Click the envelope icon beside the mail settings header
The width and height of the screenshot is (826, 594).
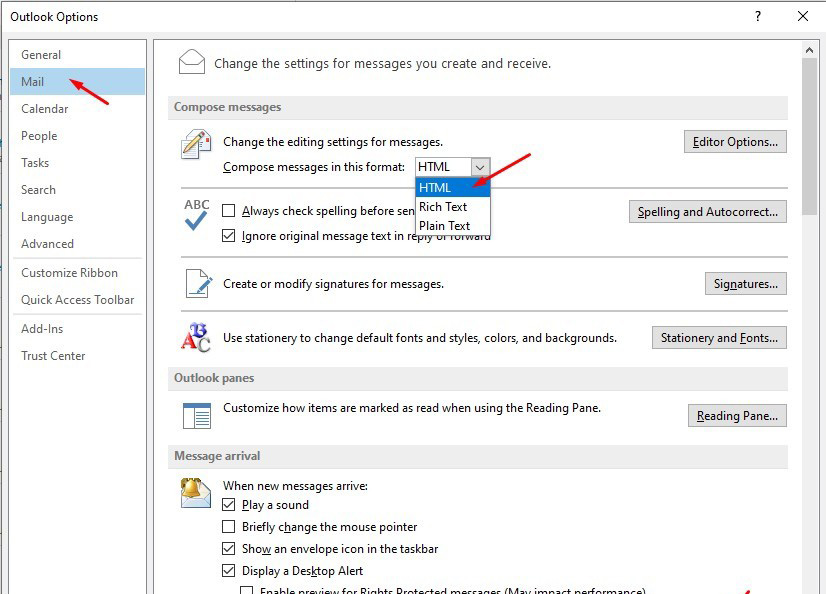pyautogui.click(x=191, y=62)
